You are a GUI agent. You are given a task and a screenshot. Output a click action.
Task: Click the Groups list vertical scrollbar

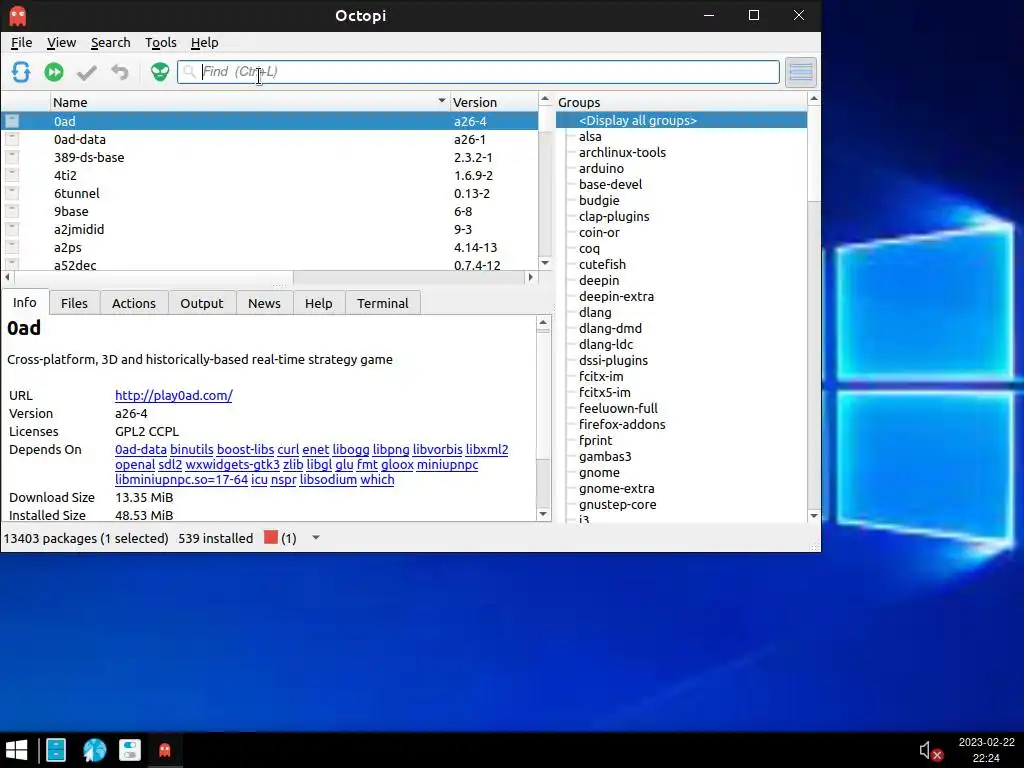(814, 307)
